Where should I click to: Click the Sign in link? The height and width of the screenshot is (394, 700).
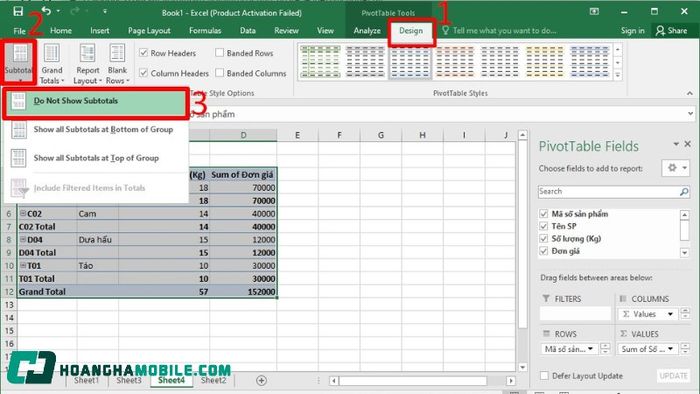(632, 30)
